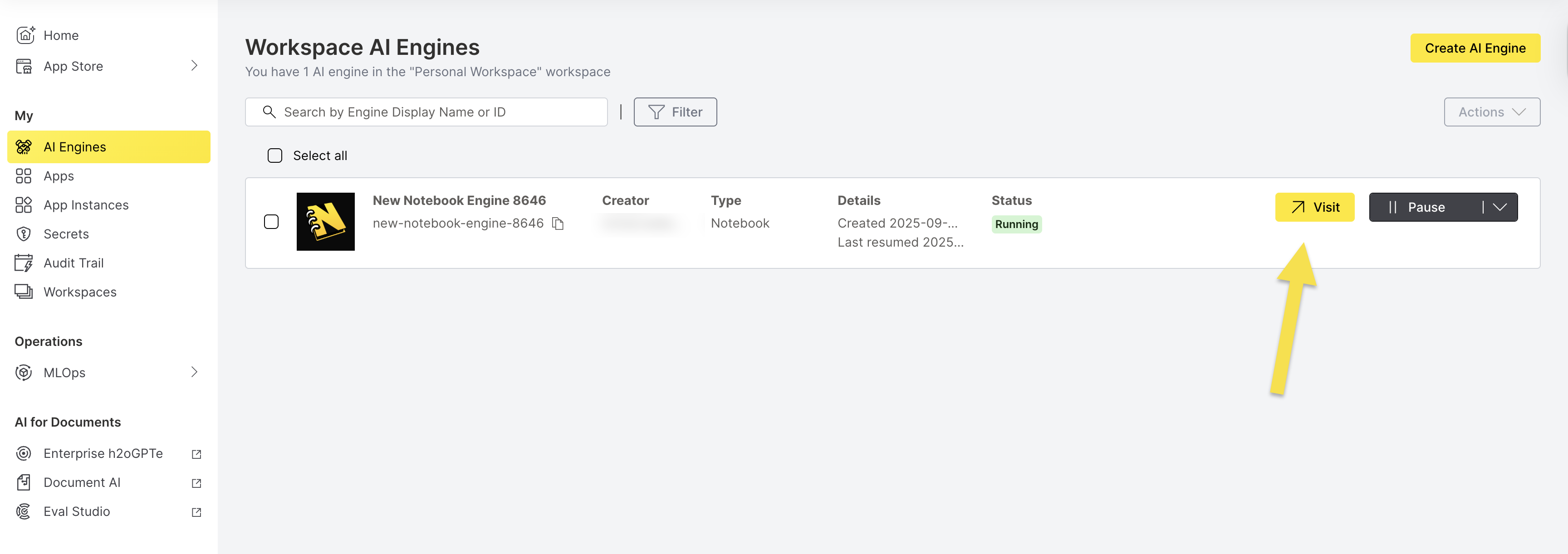Image resolution: width=1568 pixels, height=554 pixels.
Task: Visit the running notebook engine
Action: click(1314, 207)
